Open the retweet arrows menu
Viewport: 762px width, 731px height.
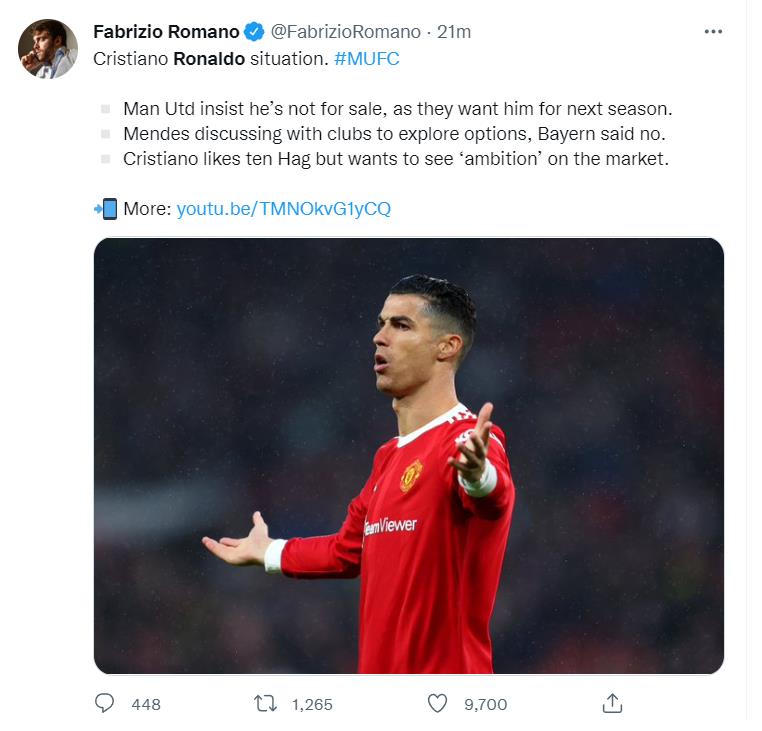pos(265,704)
